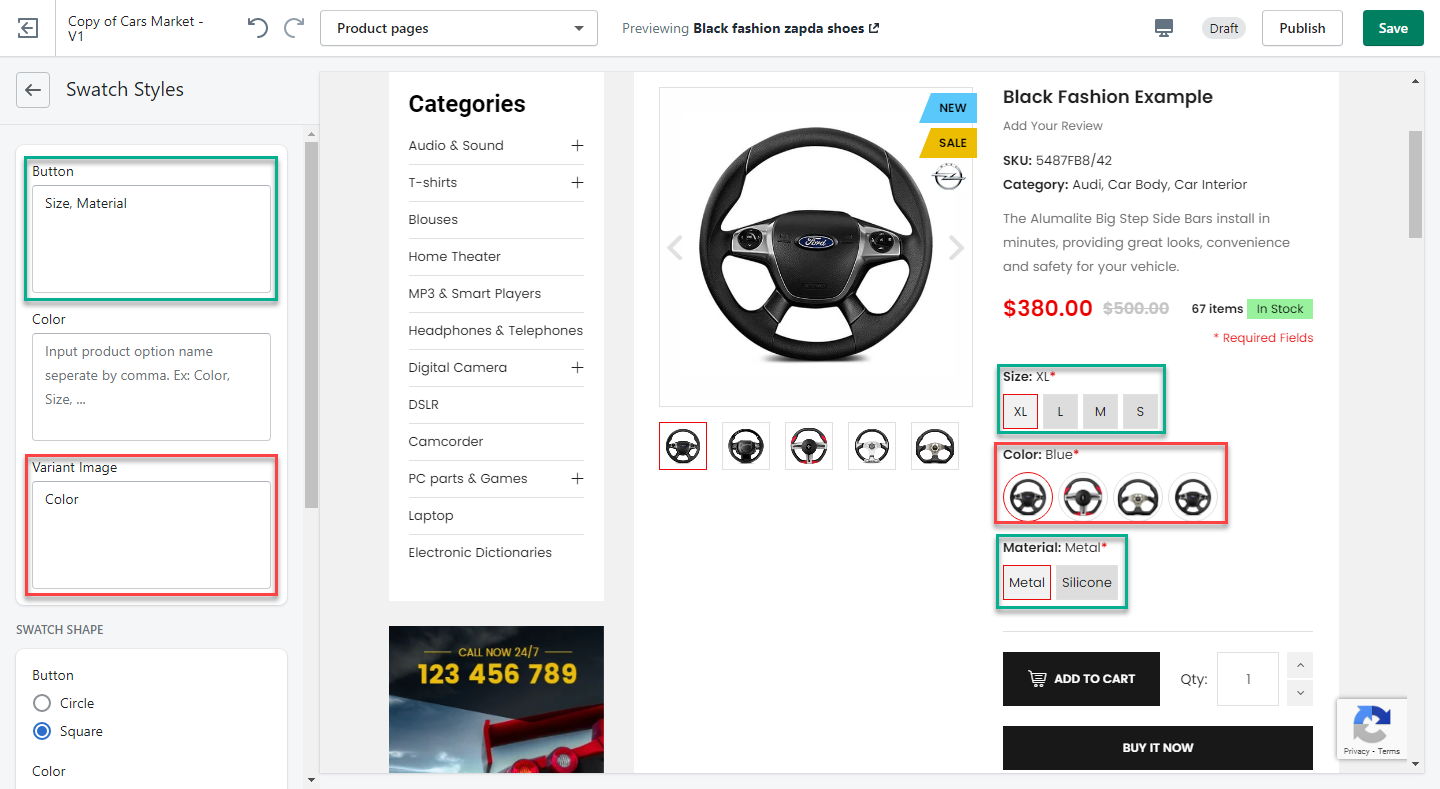Image resolution: width=1440 pixels, height=789 pixels.
Task: Click the green Save button
Action: click(x=1393, y=28)
